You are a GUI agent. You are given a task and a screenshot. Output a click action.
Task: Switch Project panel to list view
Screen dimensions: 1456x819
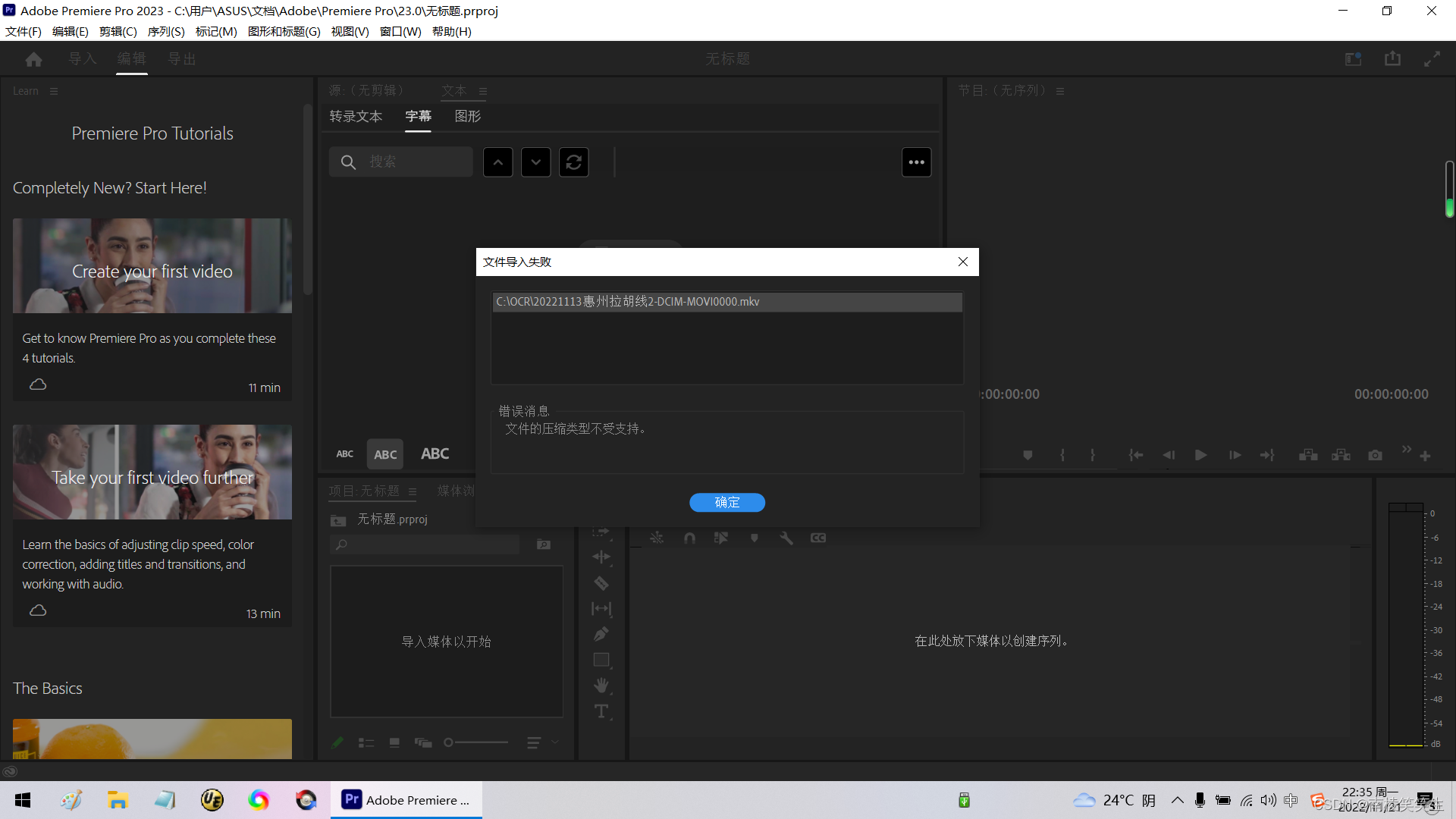366,742
